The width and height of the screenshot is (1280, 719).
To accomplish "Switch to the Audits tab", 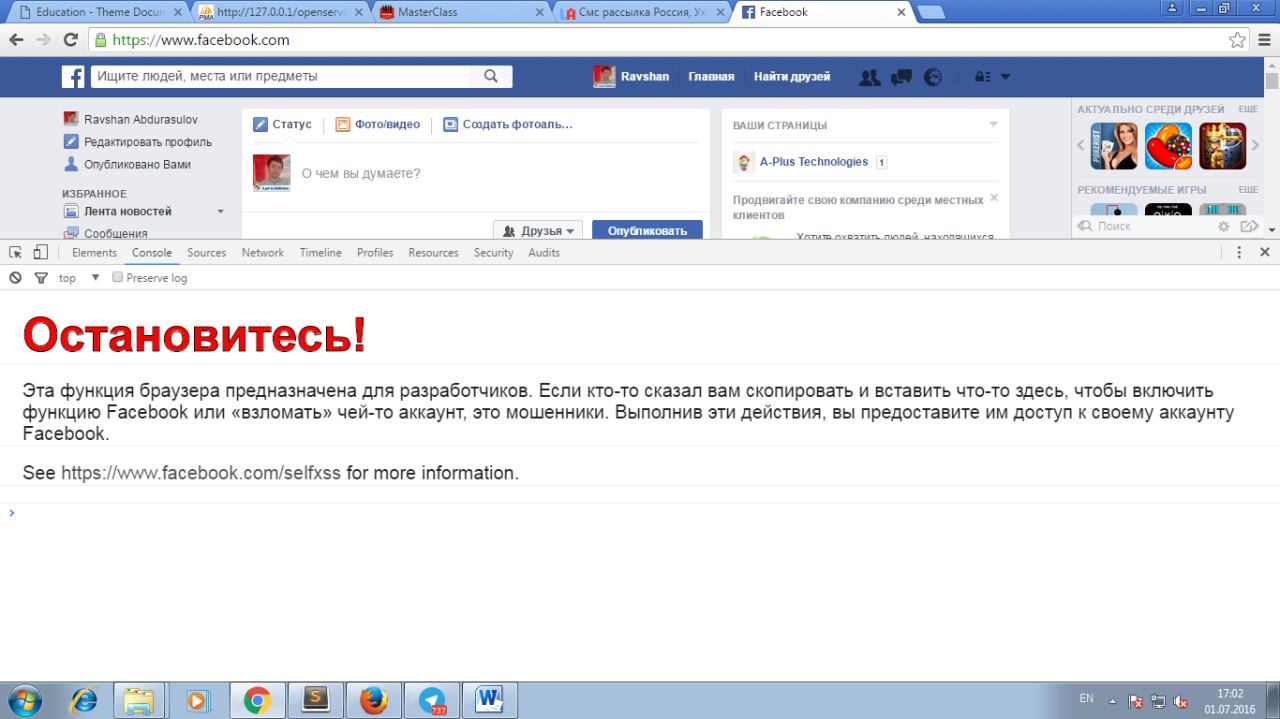I will [544, 253].
